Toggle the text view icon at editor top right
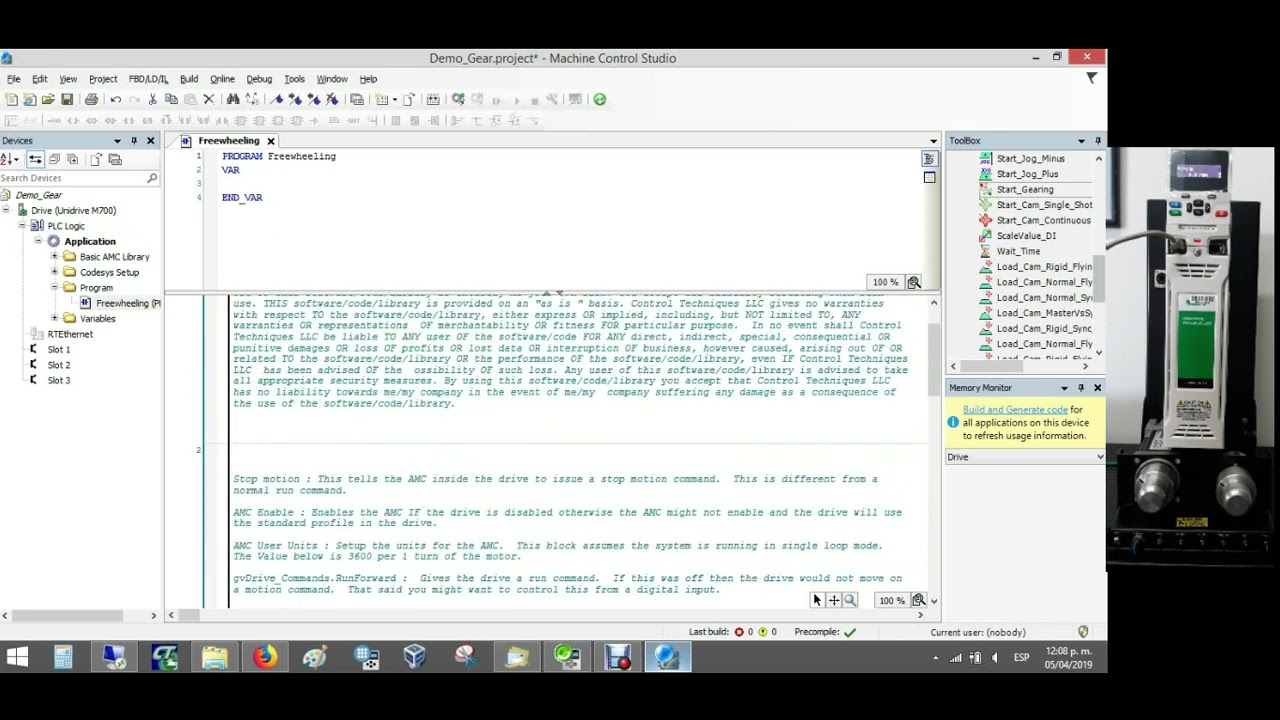The width and height of the screenshot is (1280, 720). coord(929,159)
